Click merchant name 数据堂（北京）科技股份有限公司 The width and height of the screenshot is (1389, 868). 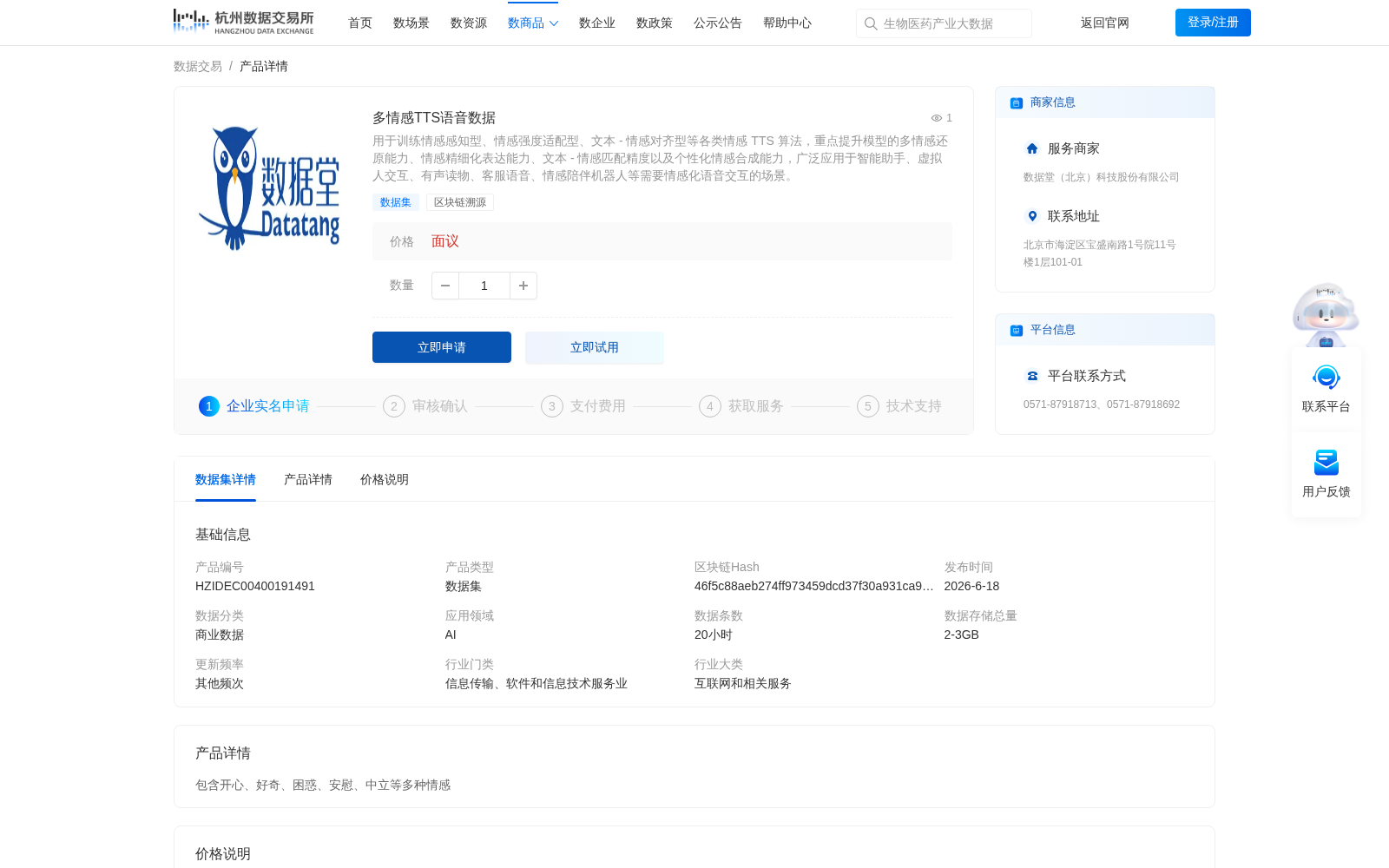1102,177
